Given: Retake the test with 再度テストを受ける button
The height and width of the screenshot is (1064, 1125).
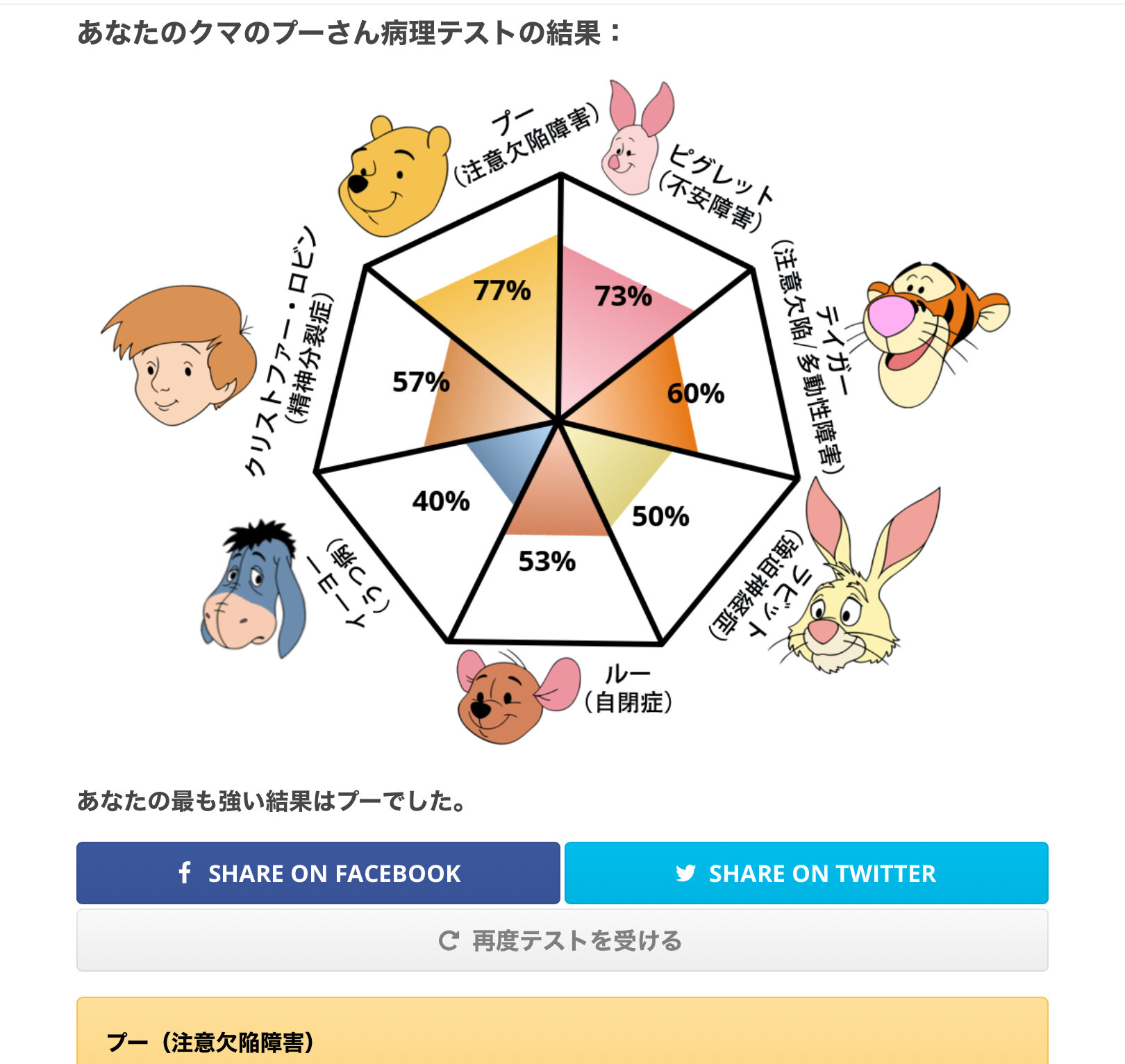Looking at the screenshot, I should 562,940.
